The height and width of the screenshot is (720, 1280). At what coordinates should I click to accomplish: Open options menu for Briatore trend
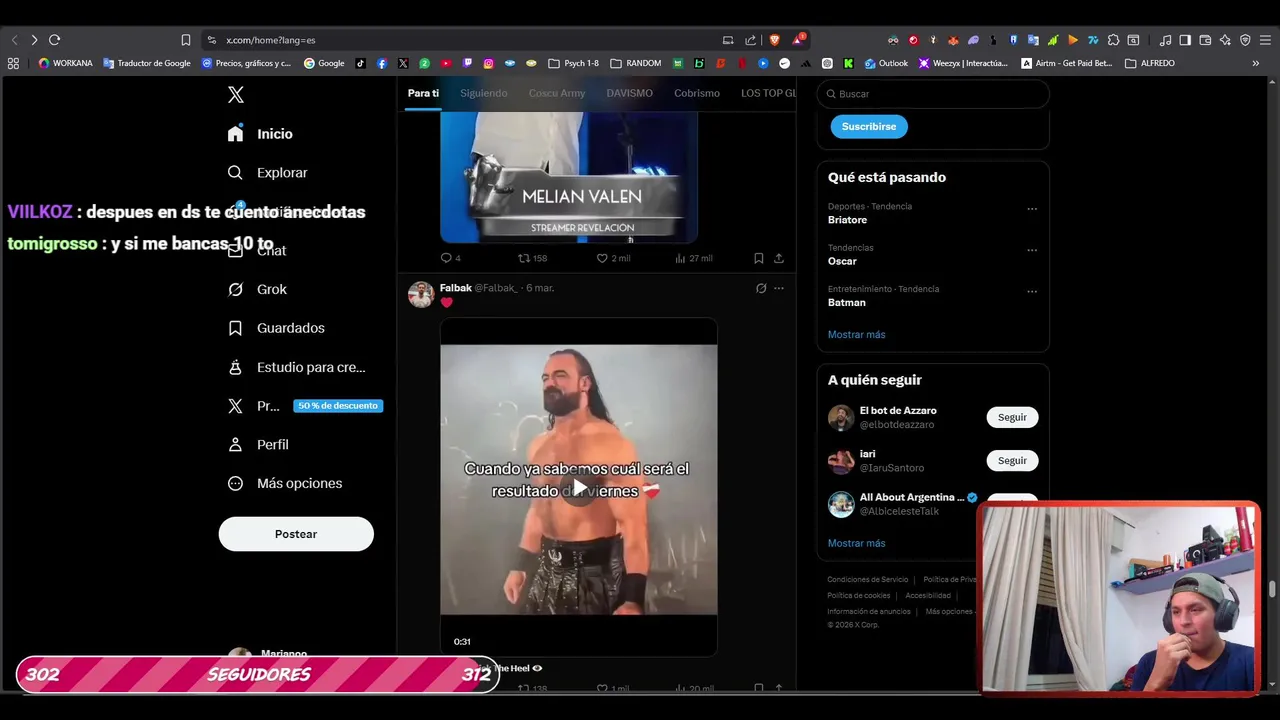(x=1032, y=209)
